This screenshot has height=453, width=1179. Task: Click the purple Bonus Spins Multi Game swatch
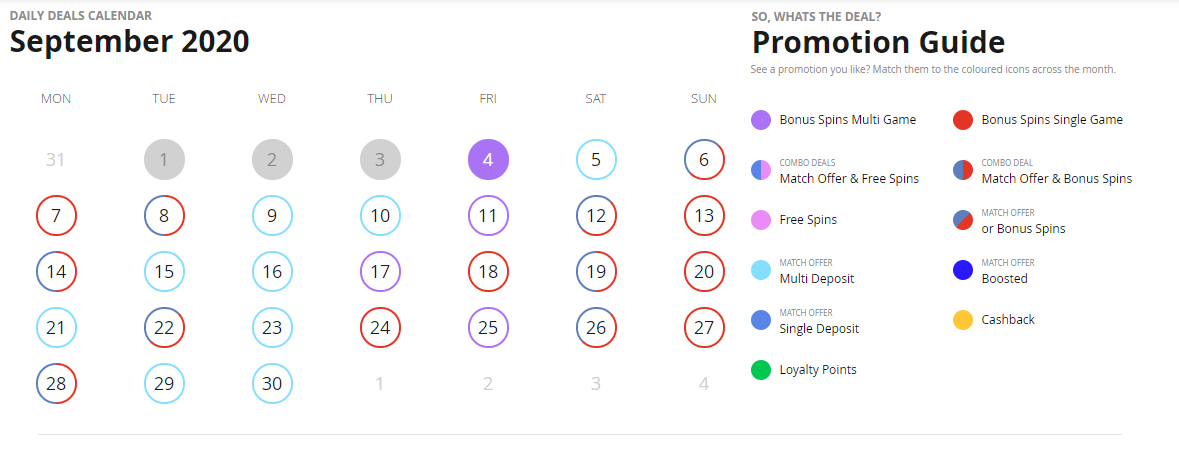(x=761, y=120)
